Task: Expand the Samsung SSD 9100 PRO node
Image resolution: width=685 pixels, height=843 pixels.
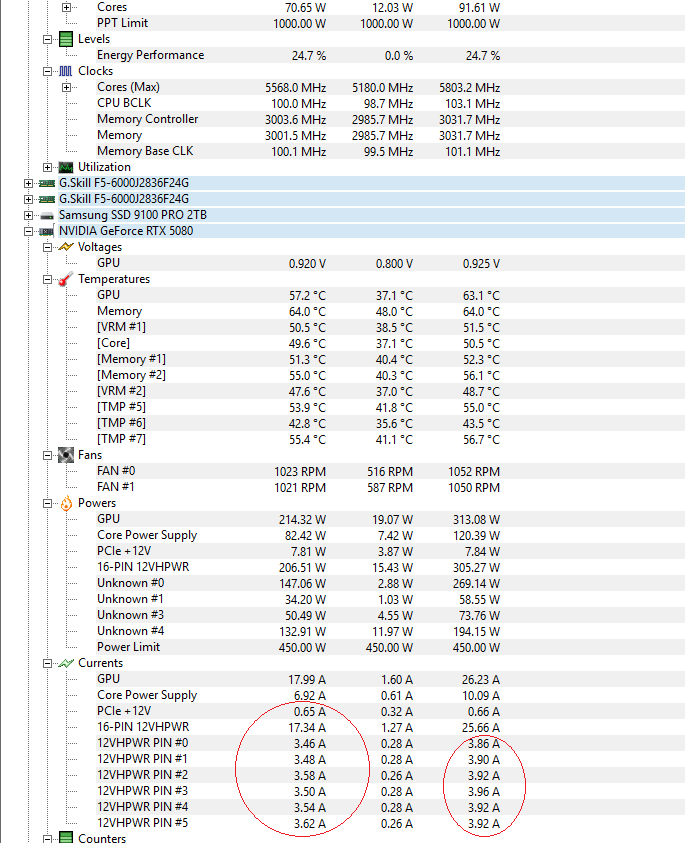Action: point(28,216)
